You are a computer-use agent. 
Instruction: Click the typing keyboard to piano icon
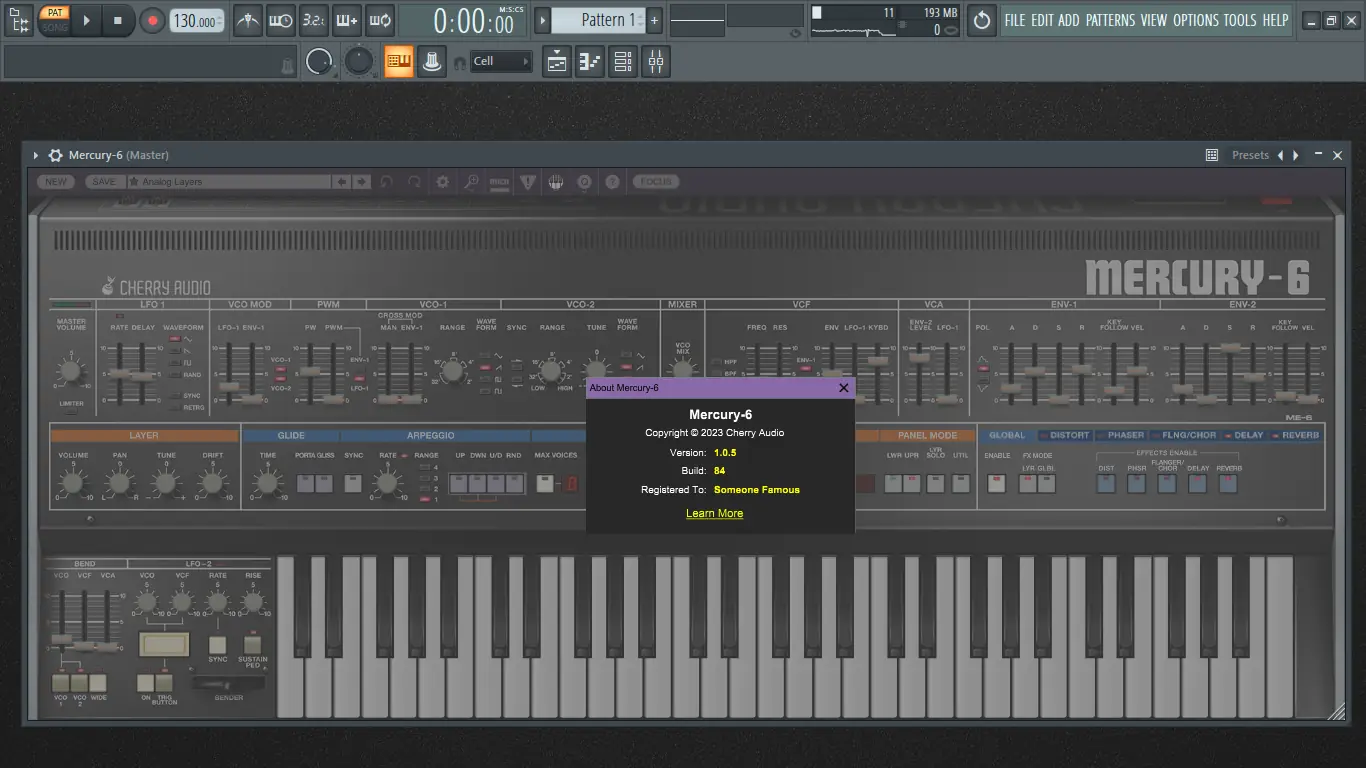click(399, 62)
